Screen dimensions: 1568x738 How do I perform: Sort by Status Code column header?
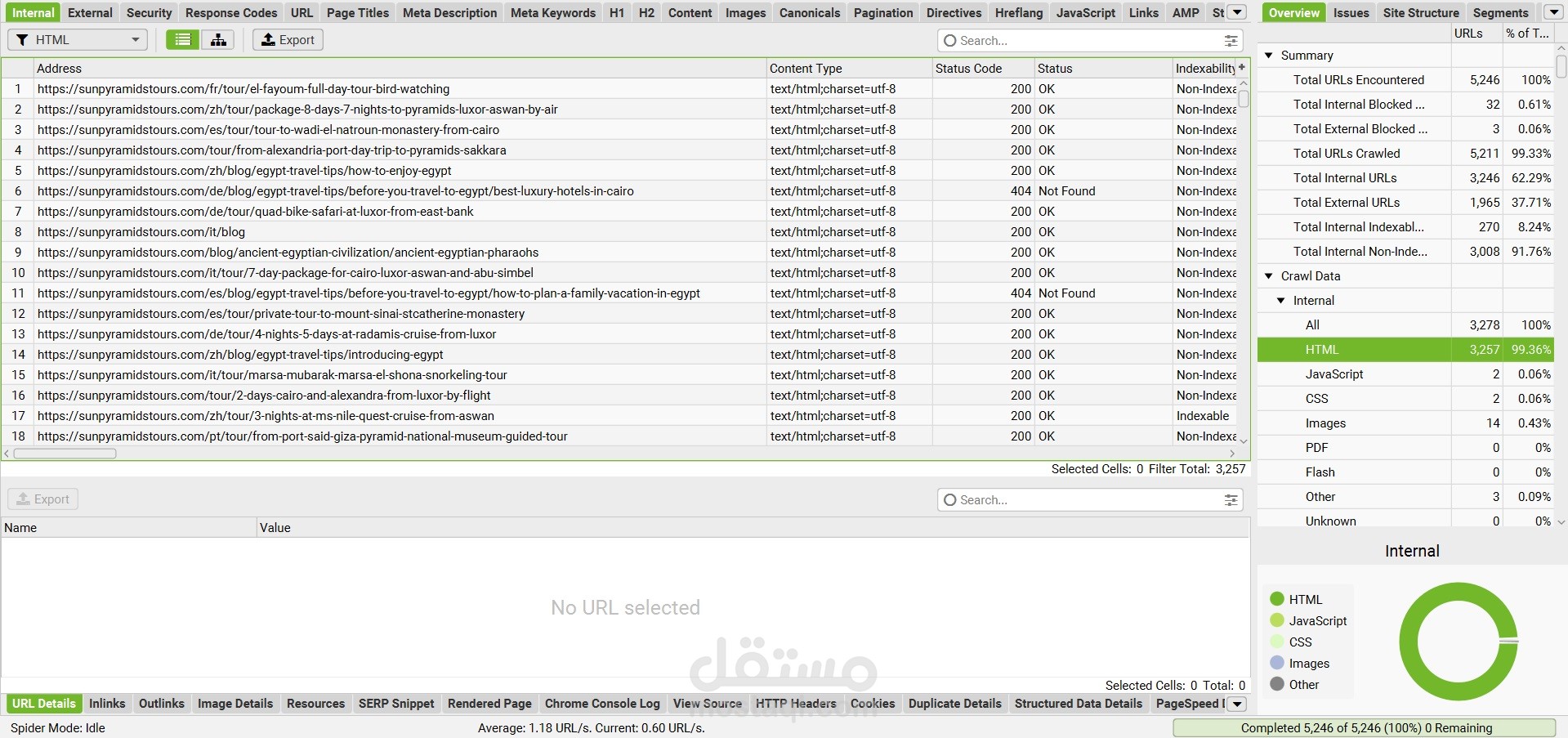coord(983,69)
